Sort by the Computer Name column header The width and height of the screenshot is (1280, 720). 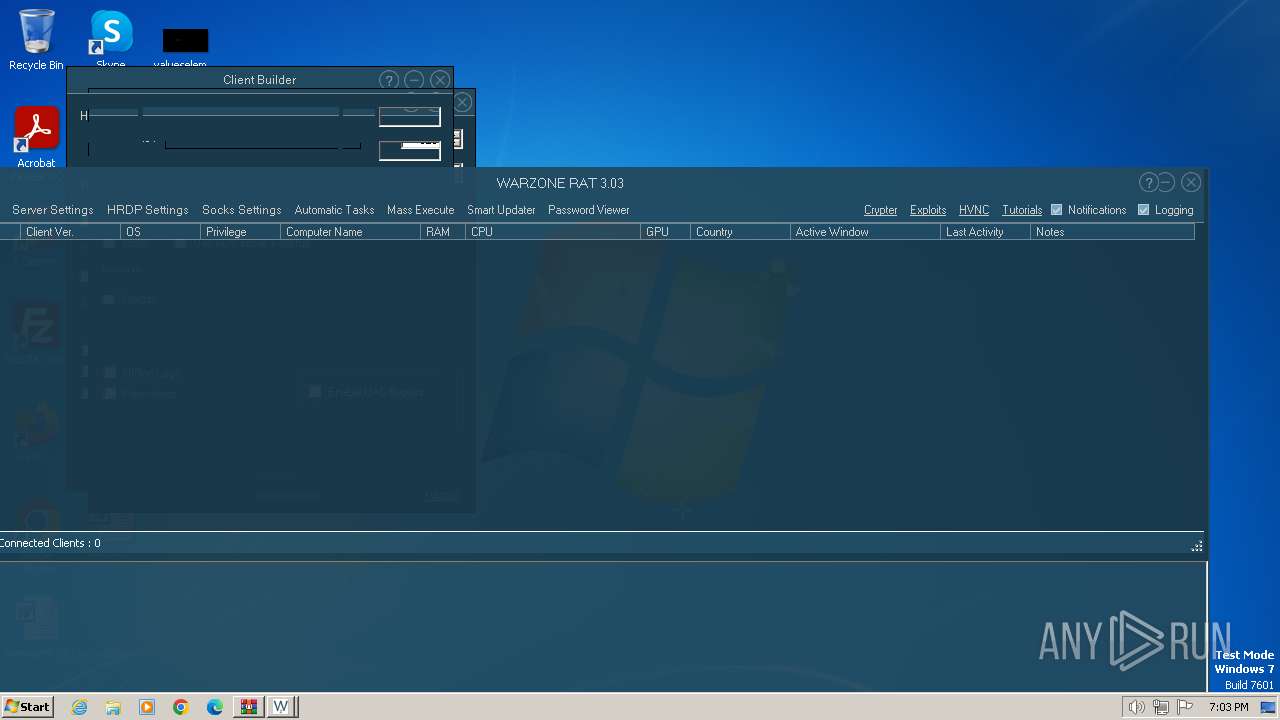pos(350,232)
